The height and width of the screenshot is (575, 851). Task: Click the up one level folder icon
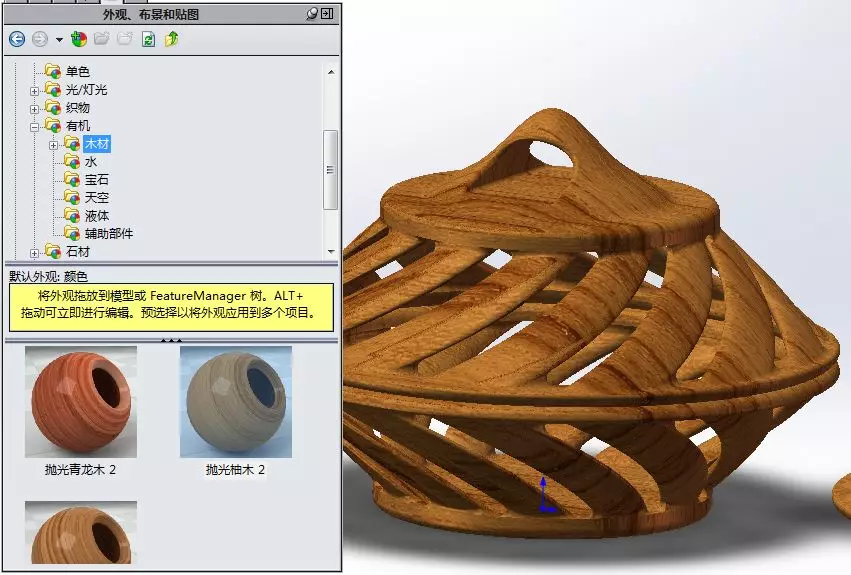[x=172, y=39]
